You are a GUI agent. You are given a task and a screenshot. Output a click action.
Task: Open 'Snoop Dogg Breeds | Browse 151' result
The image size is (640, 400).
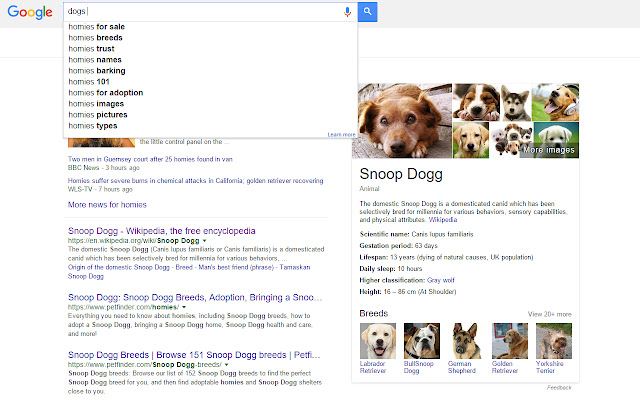click(194, 355)
